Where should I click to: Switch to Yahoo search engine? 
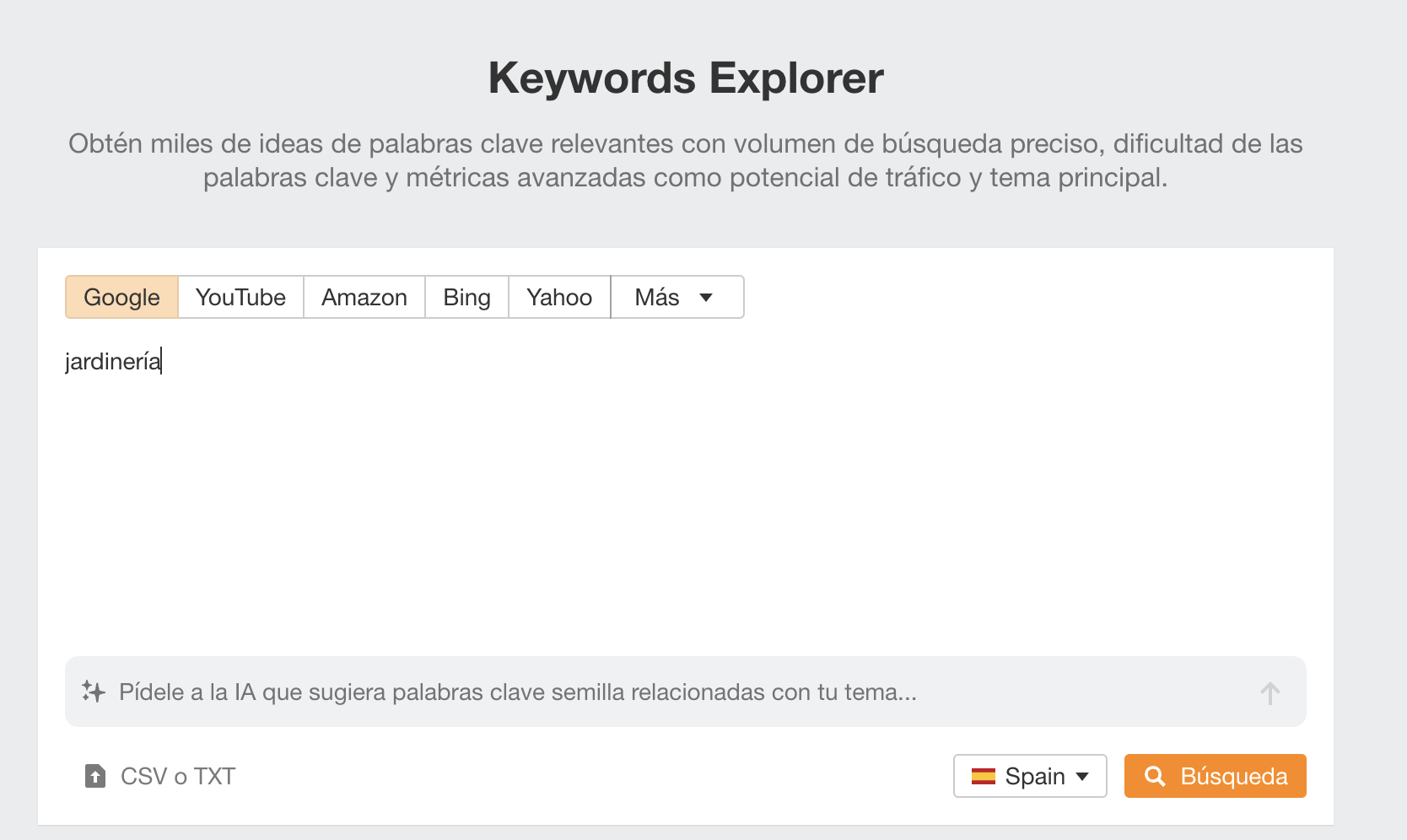point(558,297)
